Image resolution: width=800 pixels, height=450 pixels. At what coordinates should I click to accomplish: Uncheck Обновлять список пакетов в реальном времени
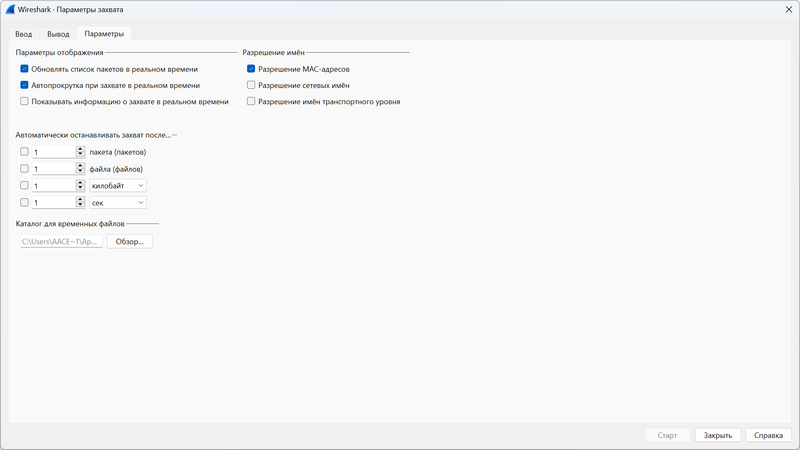click(24, 69)
